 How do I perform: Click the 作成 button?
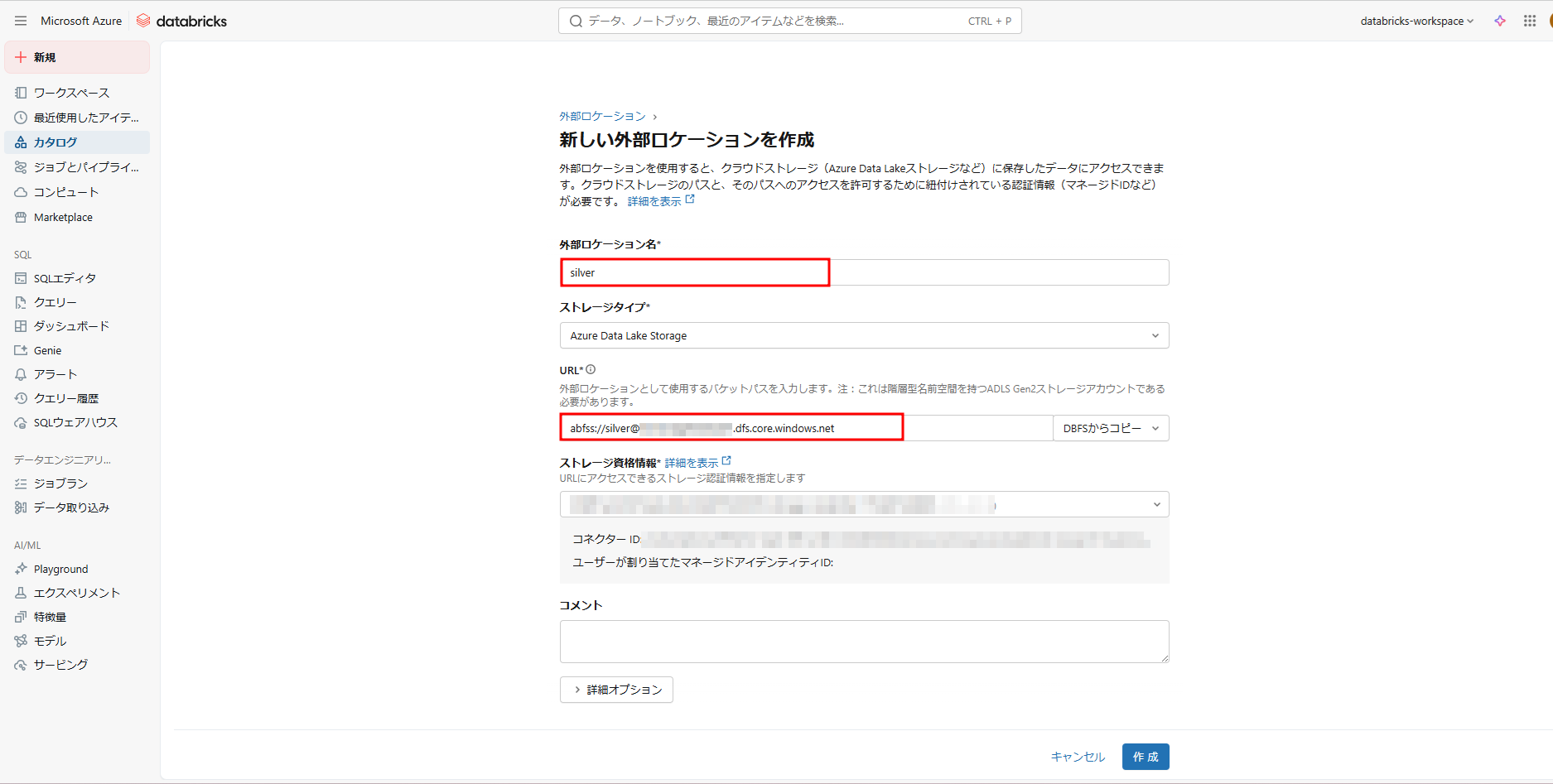click(x=1145, y=757)
